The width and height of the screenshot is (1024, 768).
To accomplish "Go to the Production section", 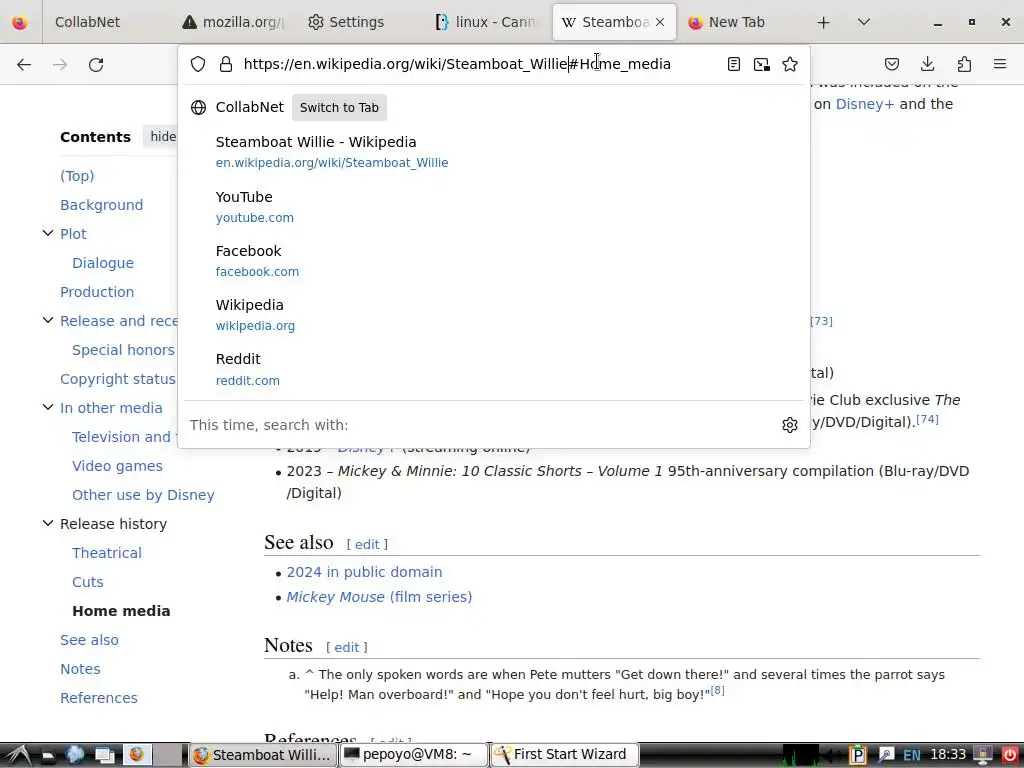I will (x=97, y=292).
